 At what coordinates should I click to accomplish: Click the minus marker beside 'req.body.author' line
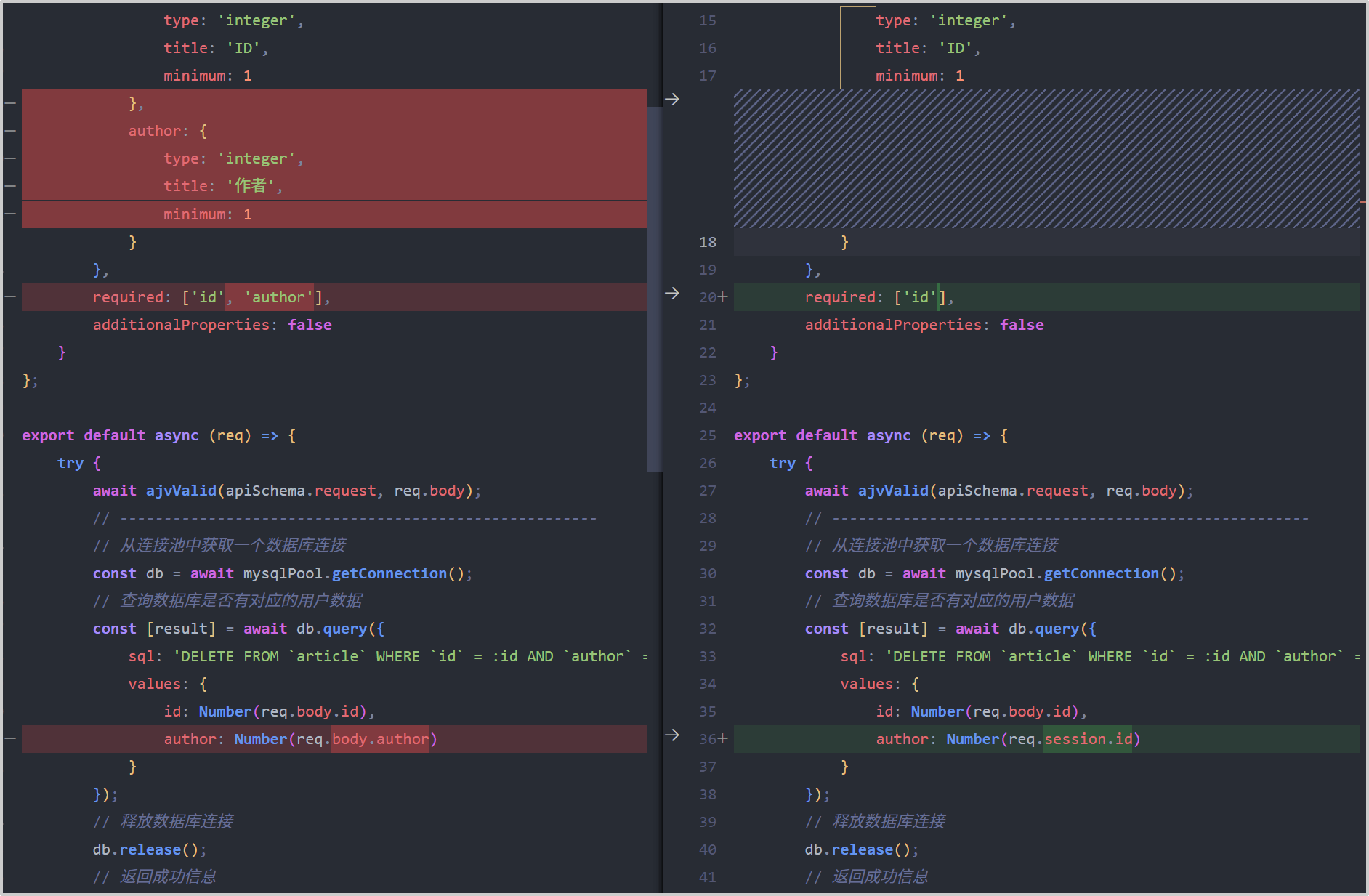tap(10, 738)
